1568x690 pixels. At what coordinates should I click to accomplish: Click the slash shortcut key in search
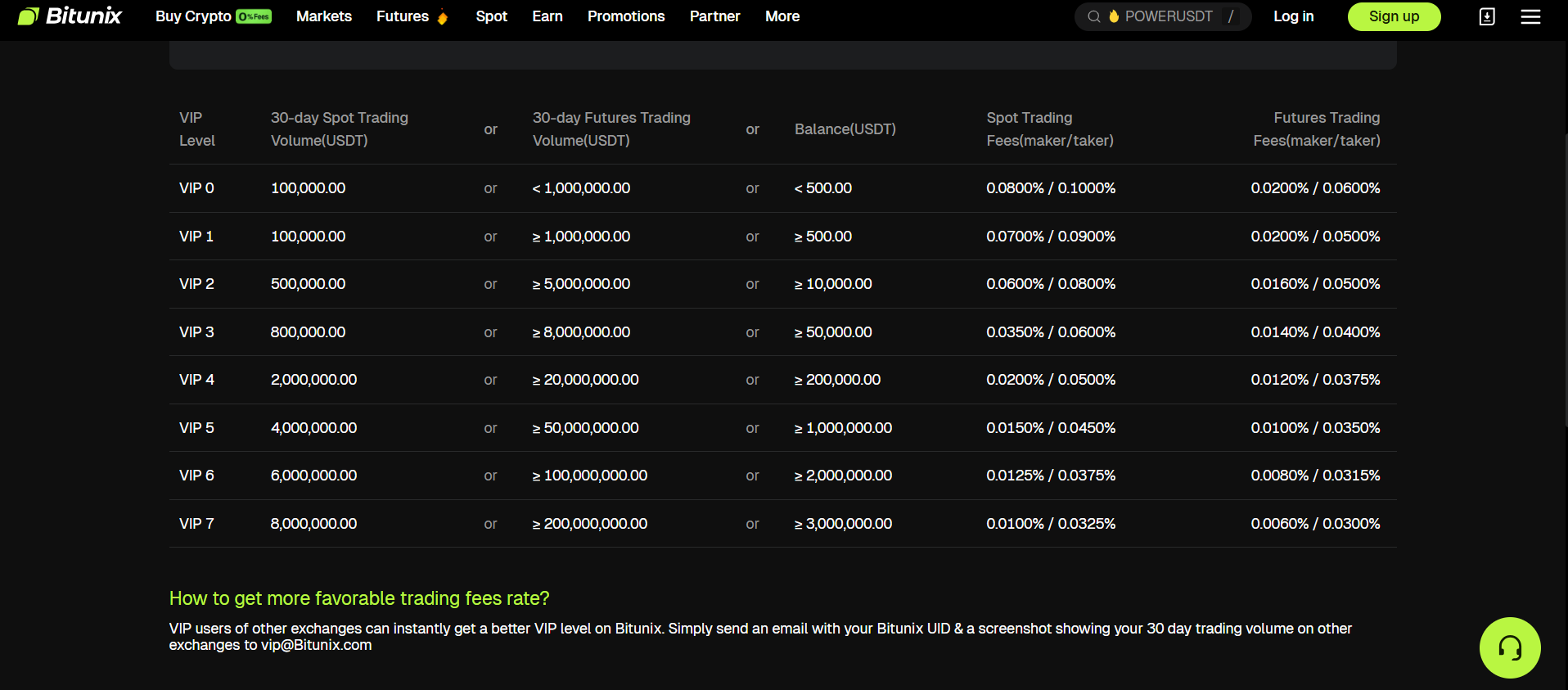tap(1231, 16)
